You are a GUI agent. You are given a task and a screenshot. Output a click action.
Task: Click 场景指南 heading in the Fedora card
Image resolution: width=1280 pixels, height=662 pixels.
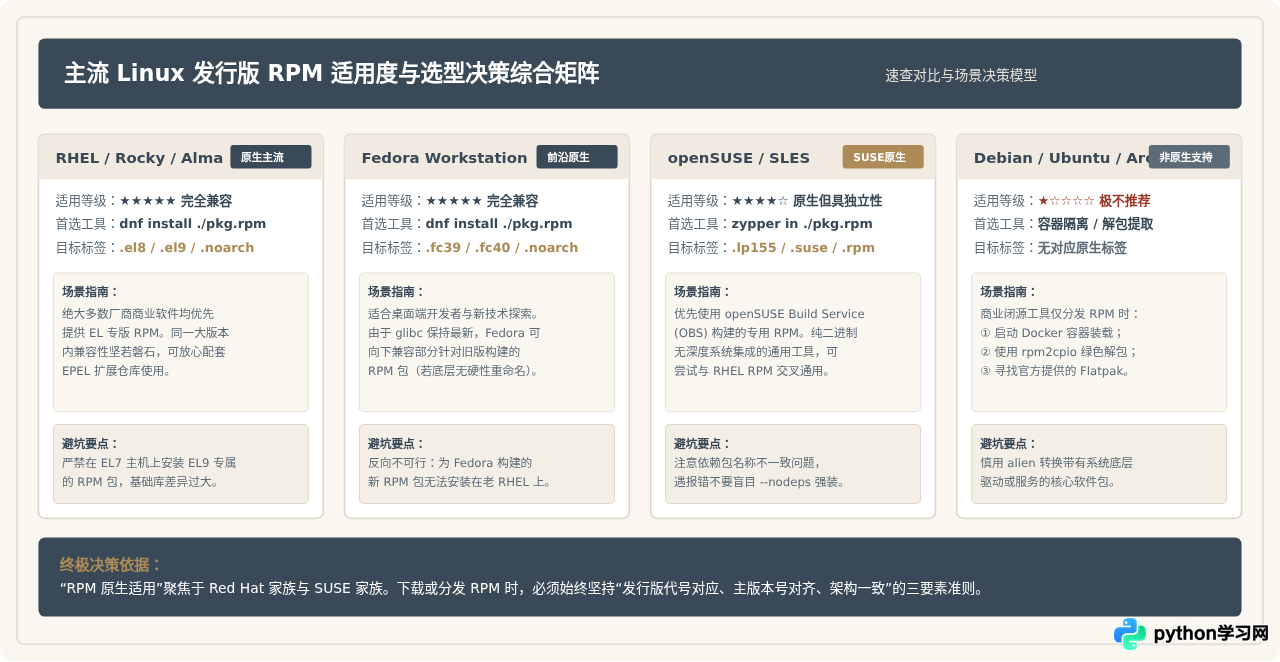396,292
